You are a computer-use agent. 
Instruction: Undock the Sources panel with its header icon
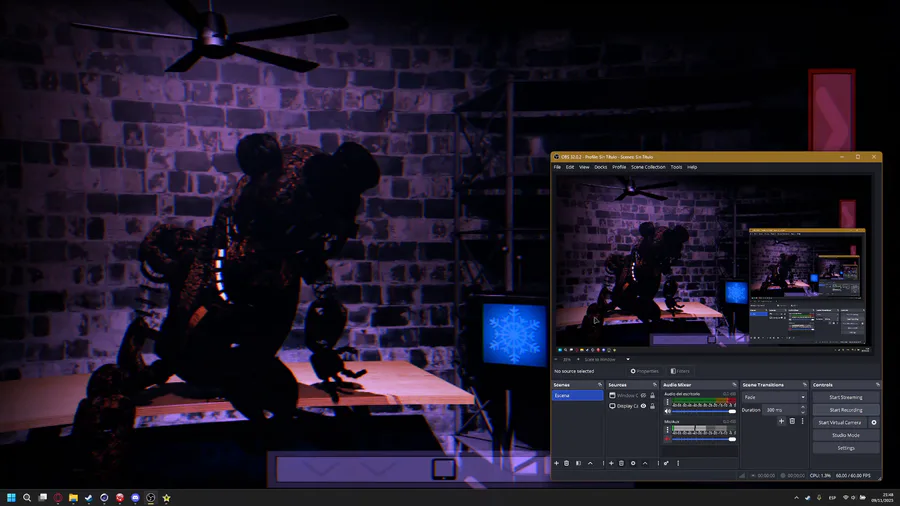(x=654, y=385)
